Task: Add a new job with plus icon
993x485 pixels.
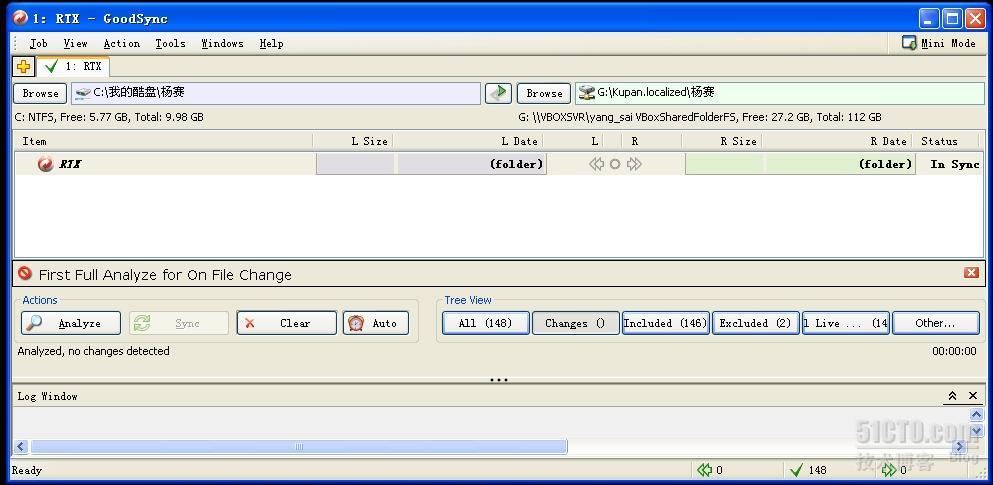Action: 23,66
